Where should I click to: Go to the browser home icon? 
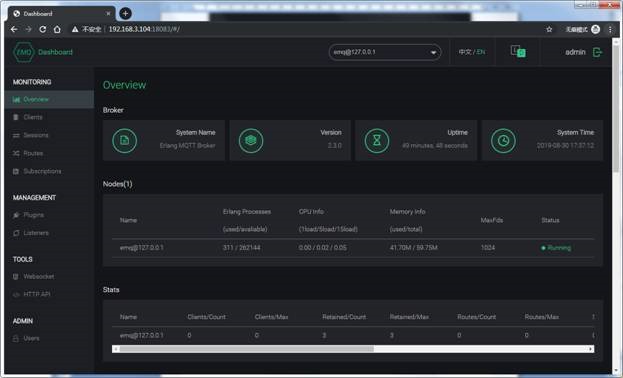57,29
